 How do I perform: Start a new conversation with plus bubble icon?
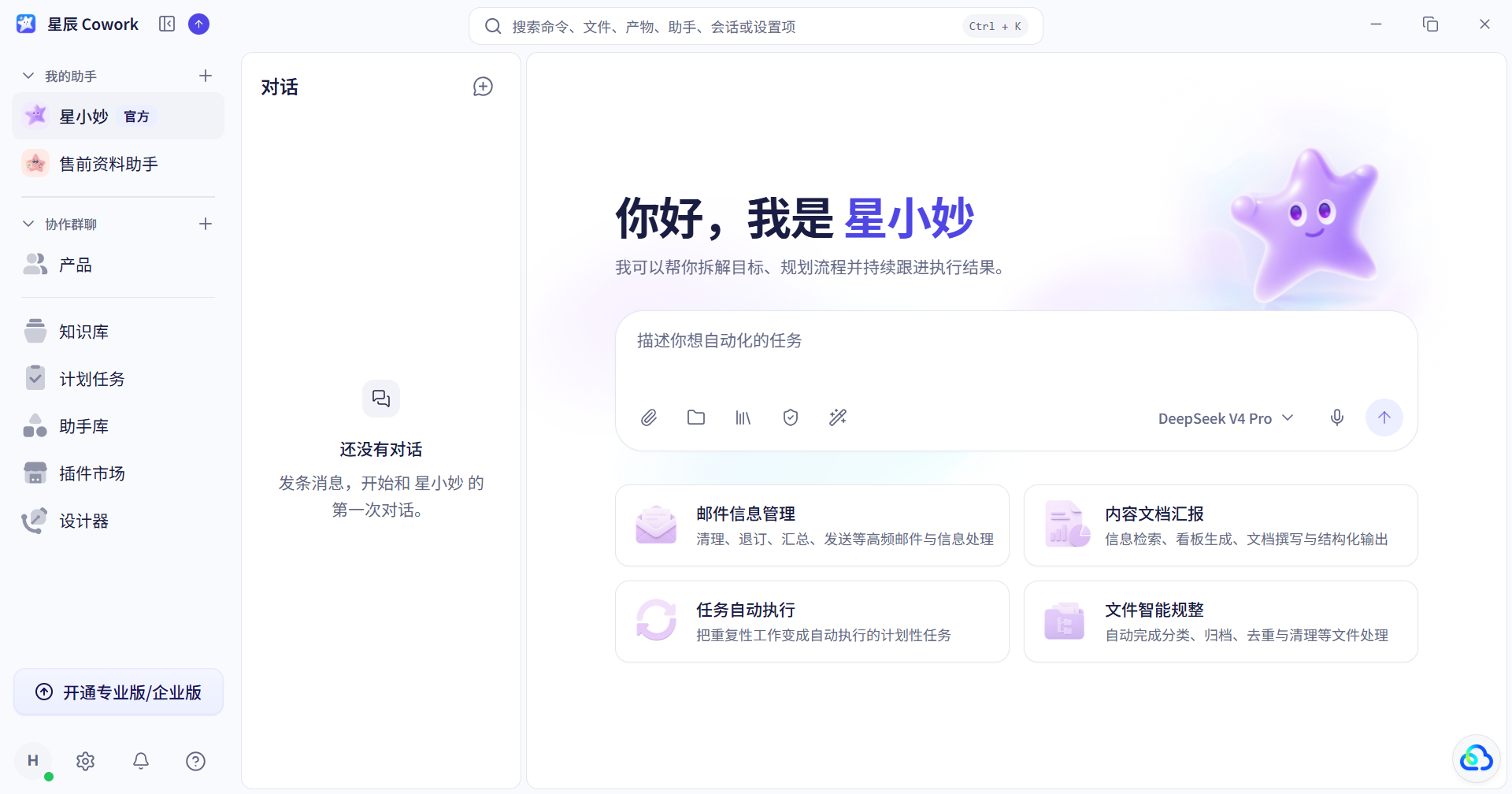tap(483, 87)
